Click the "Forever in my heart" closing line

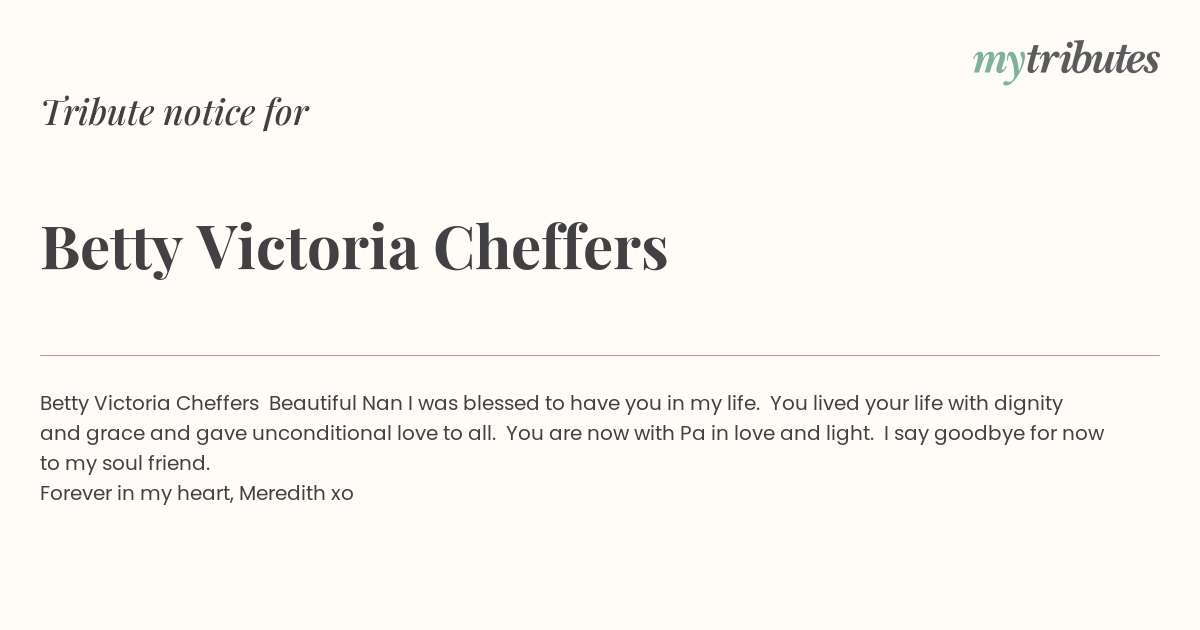[136, 493]
